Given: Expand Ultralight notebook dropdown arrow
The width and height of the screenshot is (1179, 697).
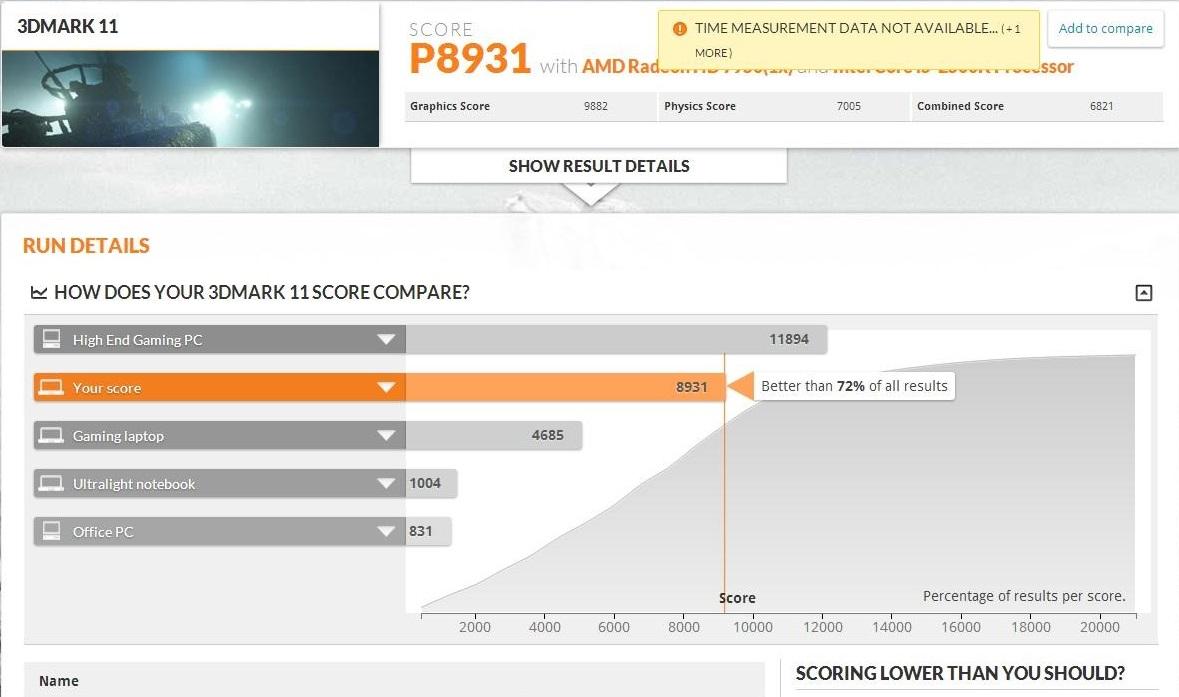Looking at the screenshot, I should pos(386,483).
